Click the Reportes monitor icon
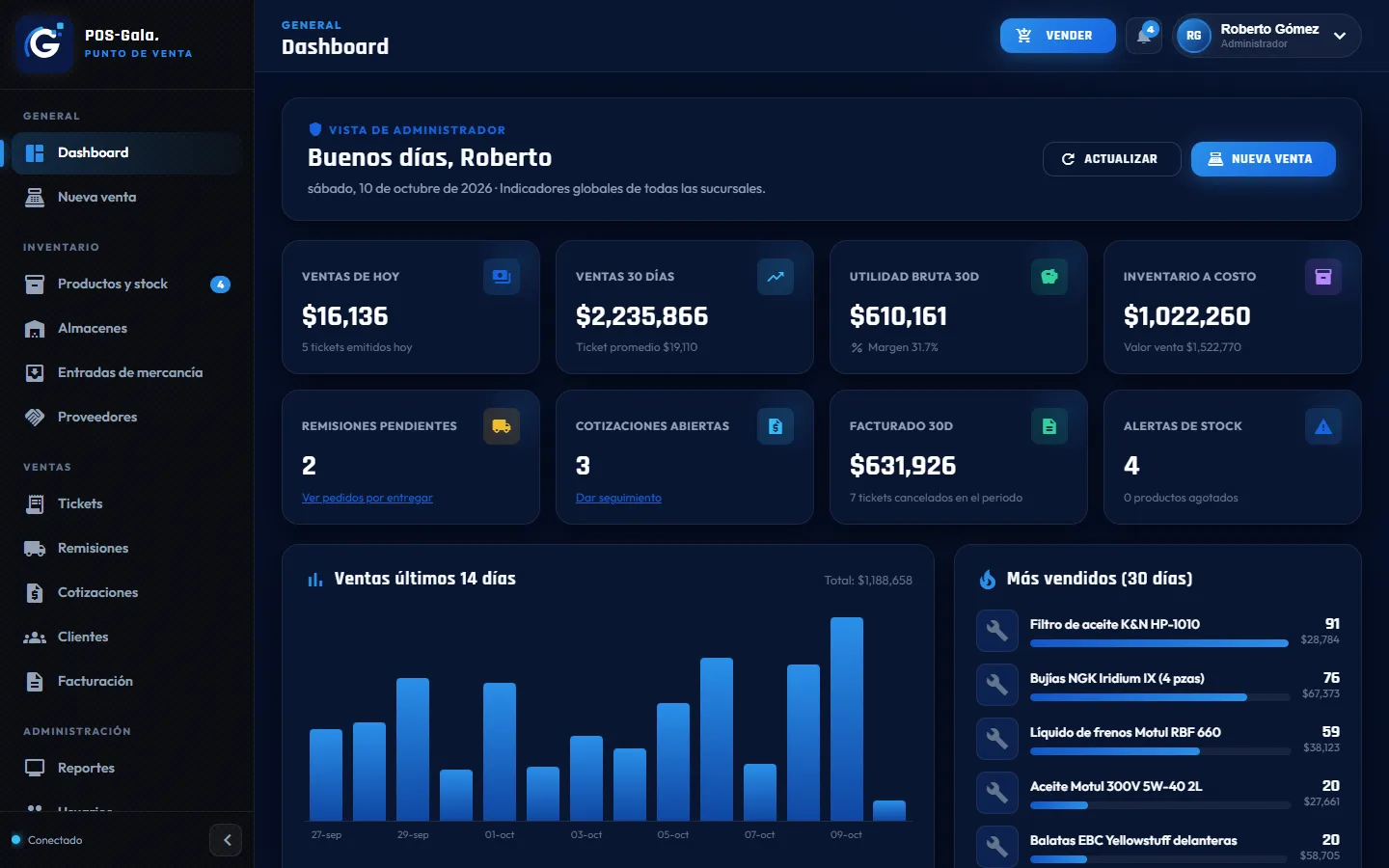The width and height of the screenshot is (1389, 868). [35, 768]
